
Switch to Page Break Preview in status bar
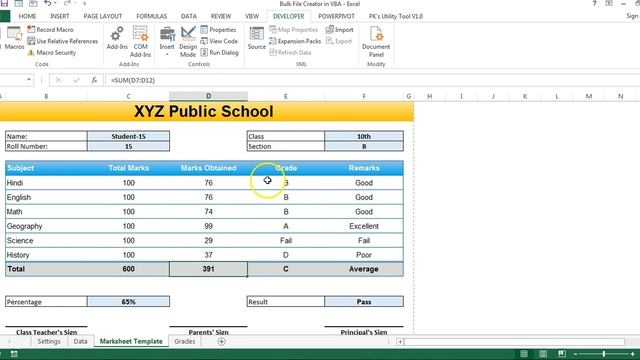562,353
